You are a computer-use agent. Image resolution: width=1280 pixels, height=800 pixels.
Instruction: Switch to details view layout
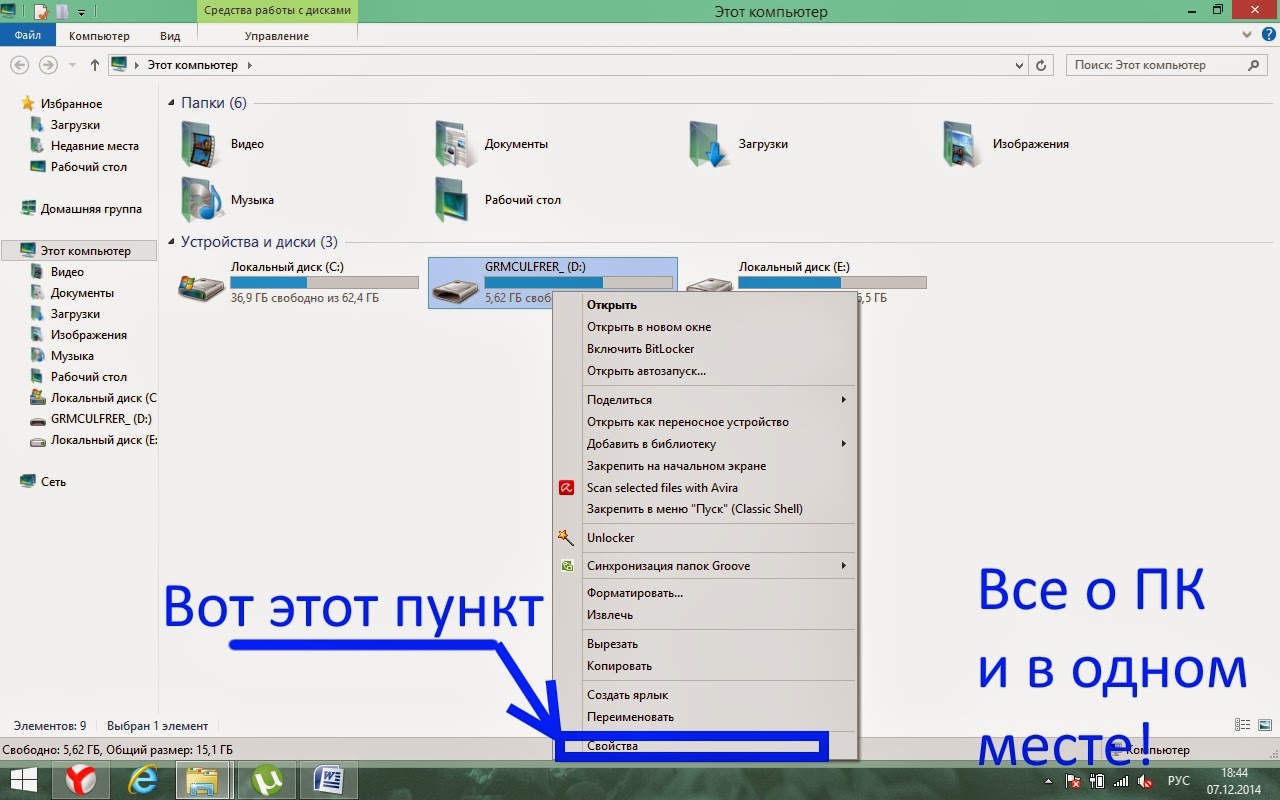[1244, 725]
